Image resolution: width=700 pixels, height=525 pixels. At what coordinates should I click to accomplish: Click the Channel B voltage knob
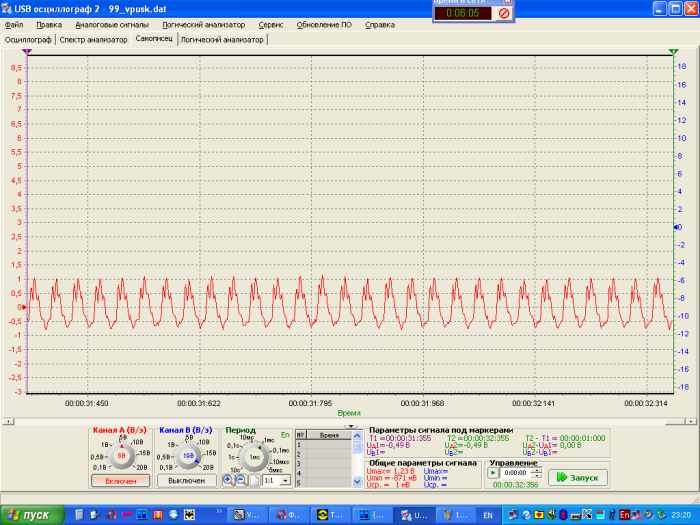click(x=188, y=456)
